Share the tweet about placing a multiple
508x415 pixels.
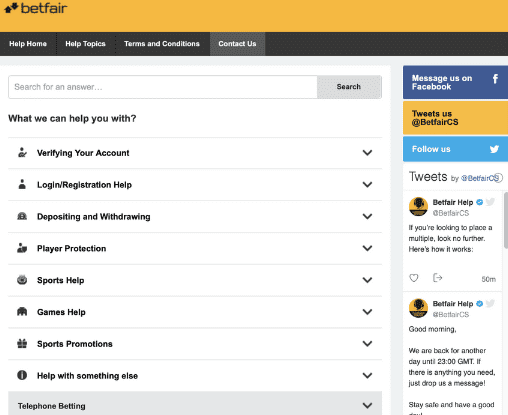click(x=437, y=277)
